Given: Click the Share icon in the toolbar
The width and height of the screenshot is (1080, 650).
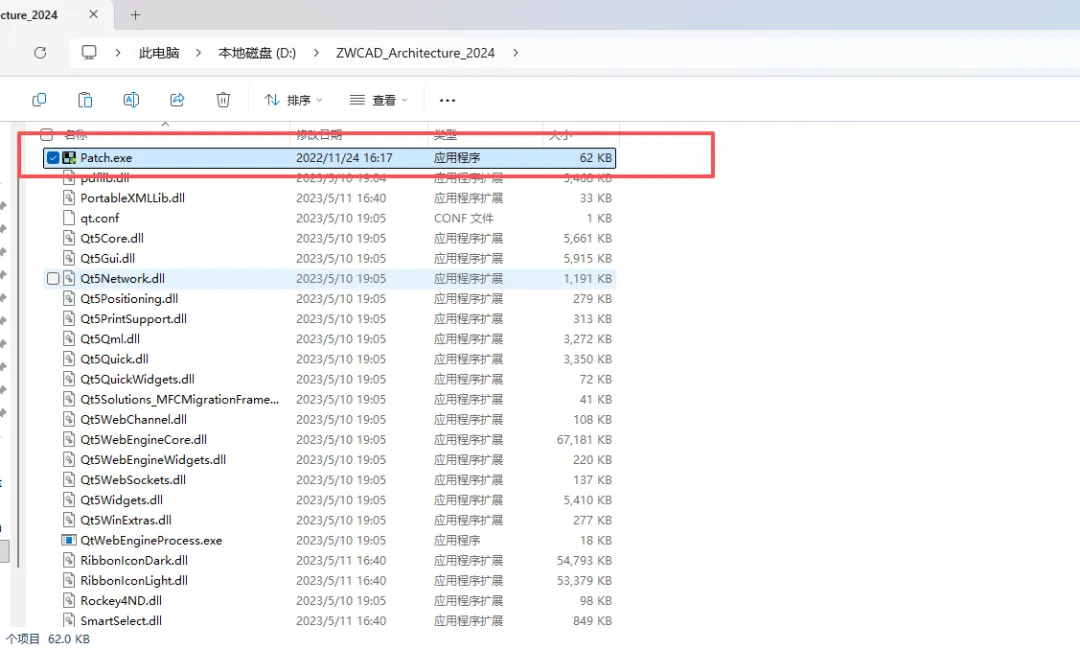Looking at the screenshot, I should (177, 100).
